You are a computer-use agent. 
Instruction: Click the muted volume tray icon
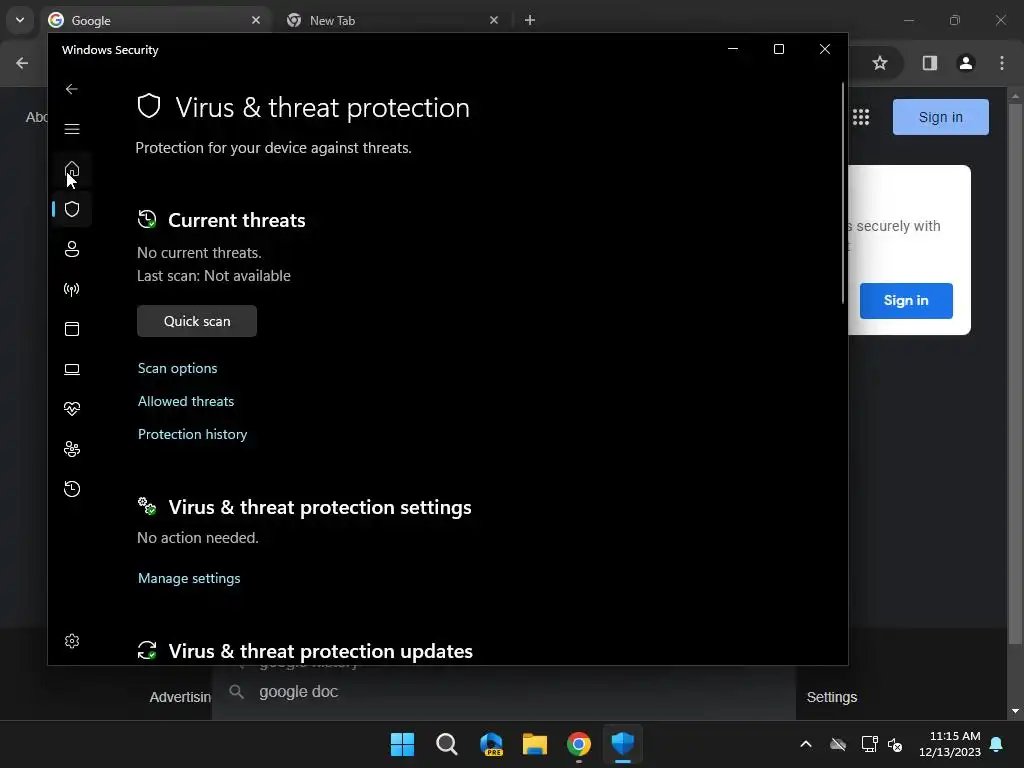(x=895, y=744)
